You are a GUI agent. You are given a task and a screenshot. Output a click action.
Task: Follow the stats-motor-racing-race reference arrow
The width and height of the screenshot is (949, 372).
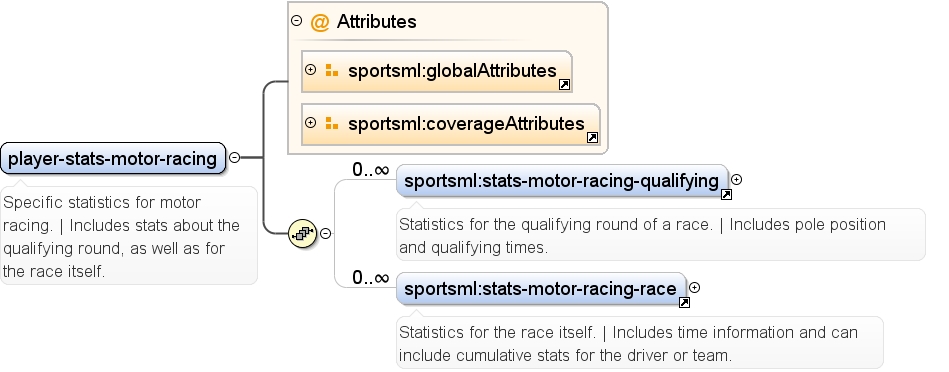coord(684,302)
